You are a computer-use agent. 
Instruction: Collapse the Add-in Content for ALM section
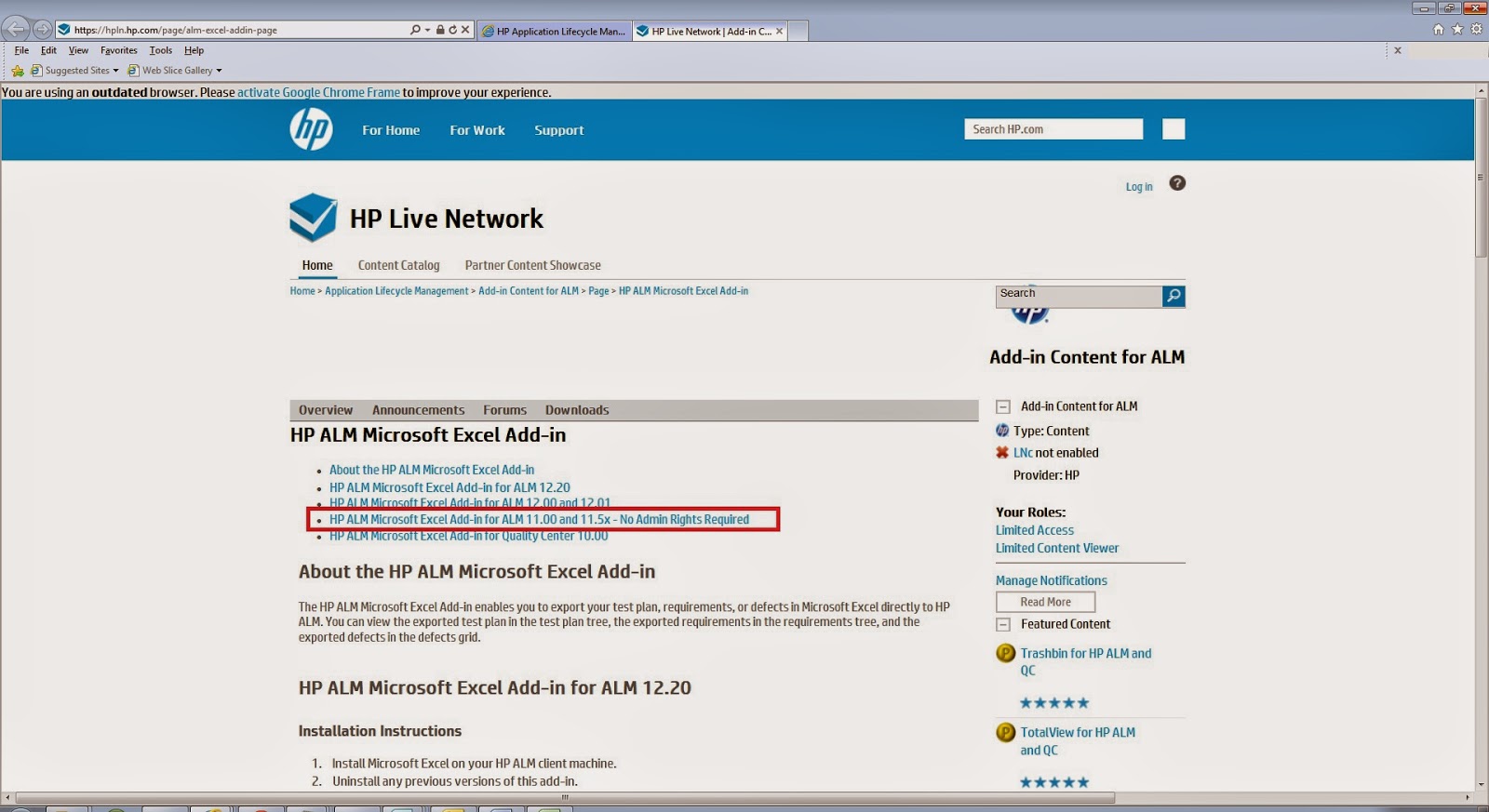[1003, 406]
